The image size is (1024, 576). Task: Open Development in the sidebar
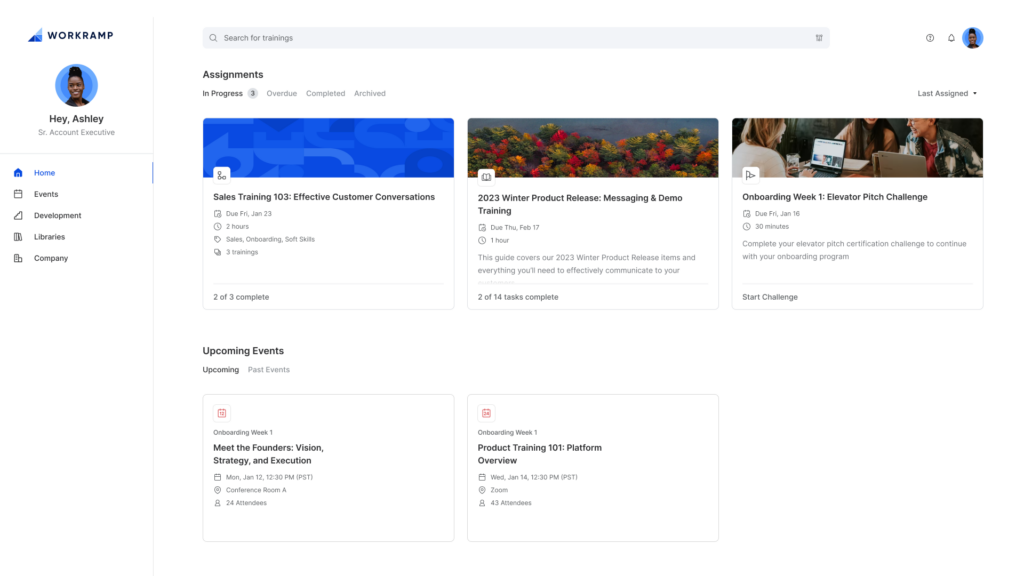coord(57,216)
